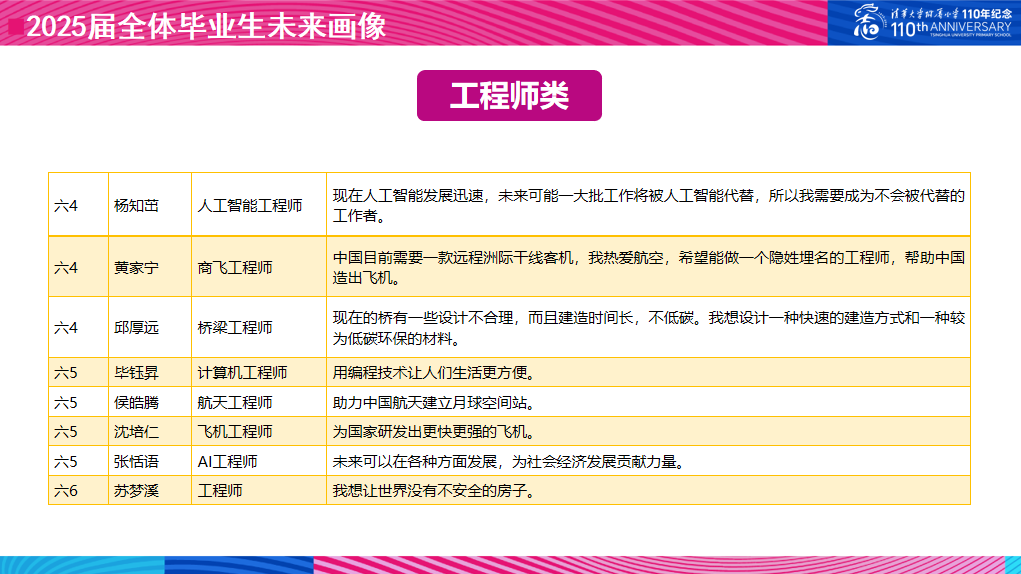Screen dimensions: 1021x574
Task: Click name cell 毕钰昇
Action: coord(150,372)
